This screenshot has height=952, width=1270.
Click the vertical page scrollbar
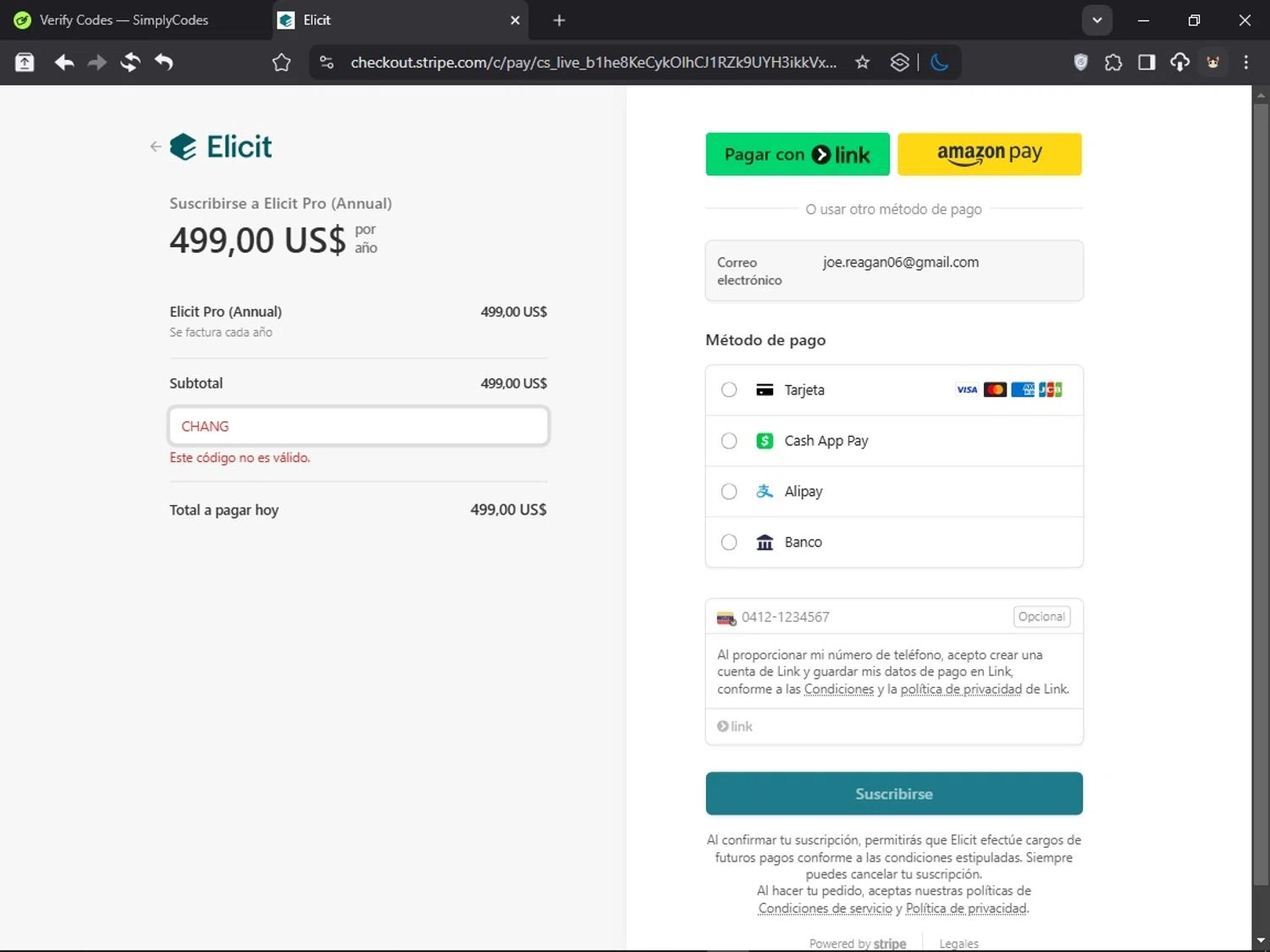pos(1261,493)
